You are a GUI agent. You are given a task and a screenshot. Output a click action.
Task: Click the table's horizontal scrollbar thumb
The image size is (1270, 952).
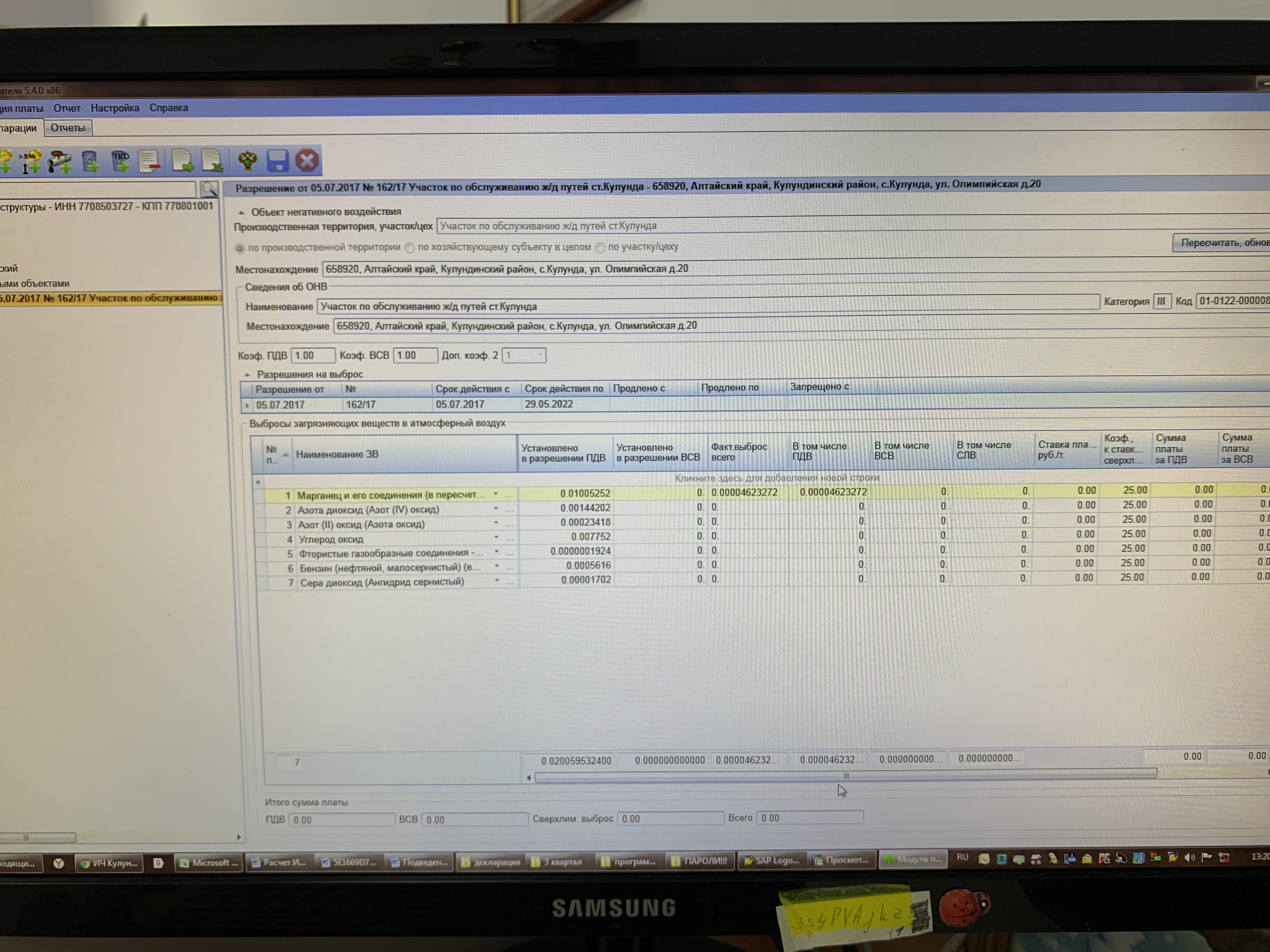pos(845,776)
